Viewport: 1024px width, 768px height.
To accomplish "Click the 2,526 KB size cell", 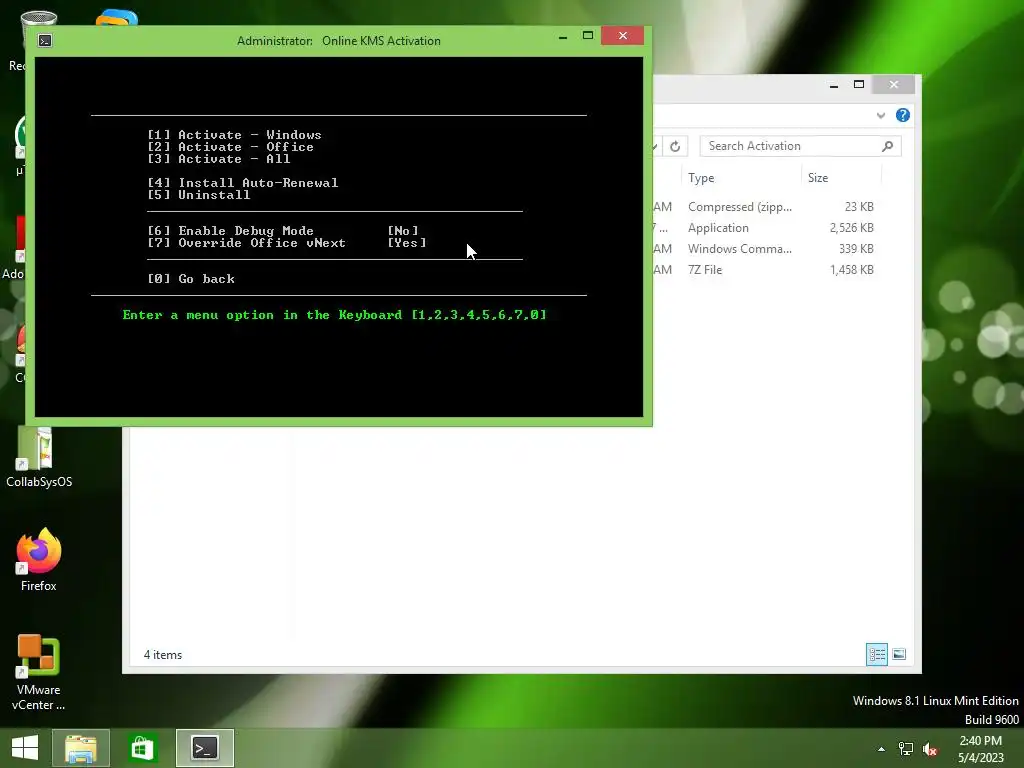I will [852, 228].
